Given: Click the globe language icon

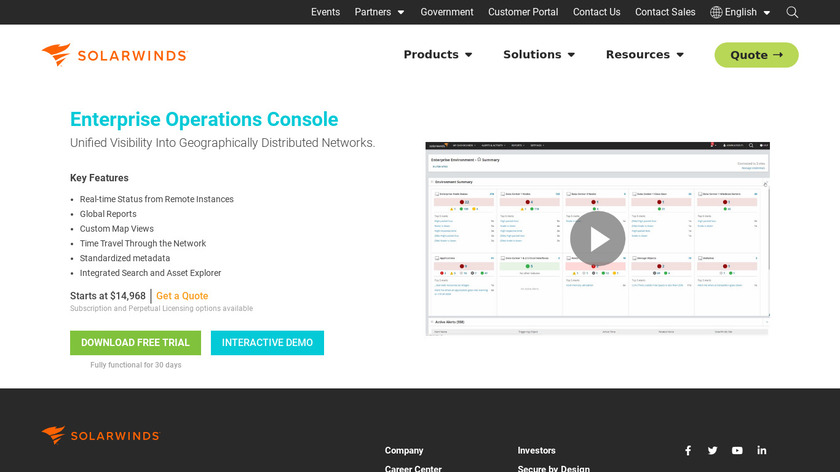Looking at the screenshot, I should 716,12.
